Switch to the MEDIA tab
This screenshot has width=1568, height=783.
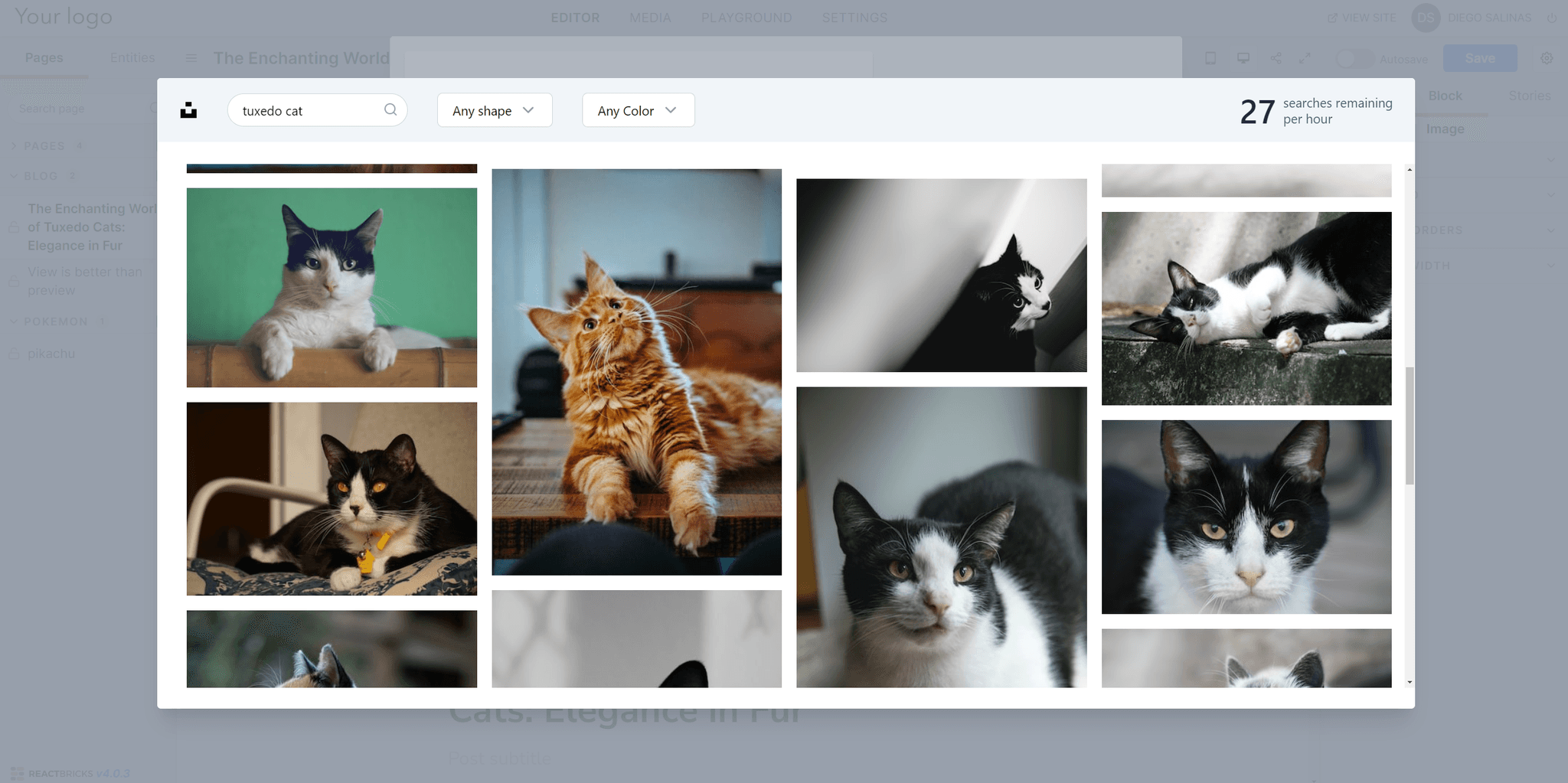coord(650,18)
